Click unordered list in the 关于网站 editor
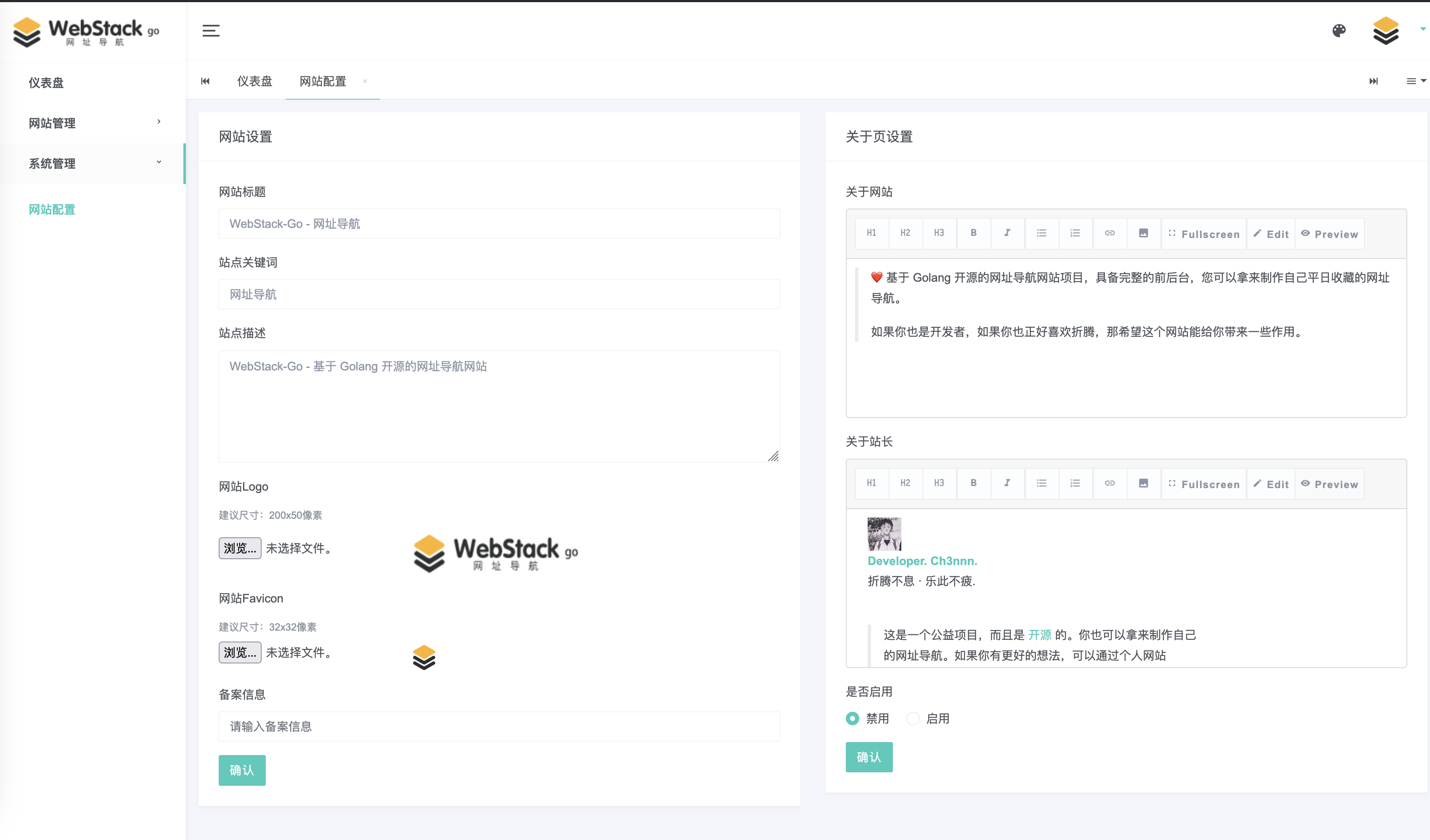Viewport: 1430px width, 840px height. pos(1041,233)
